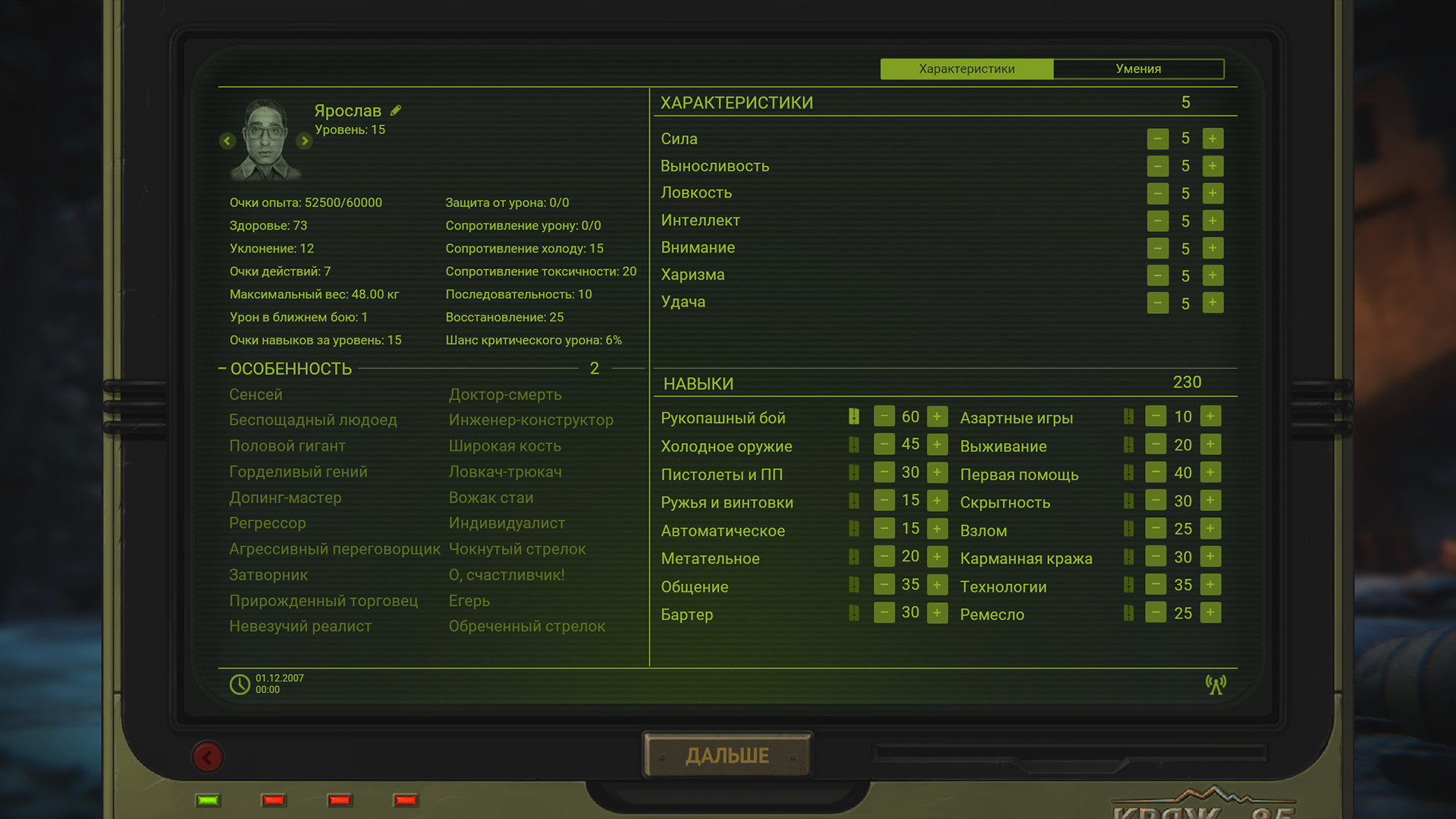
Task: Click the character portrait of Ярослав
Action: [265, 140]
